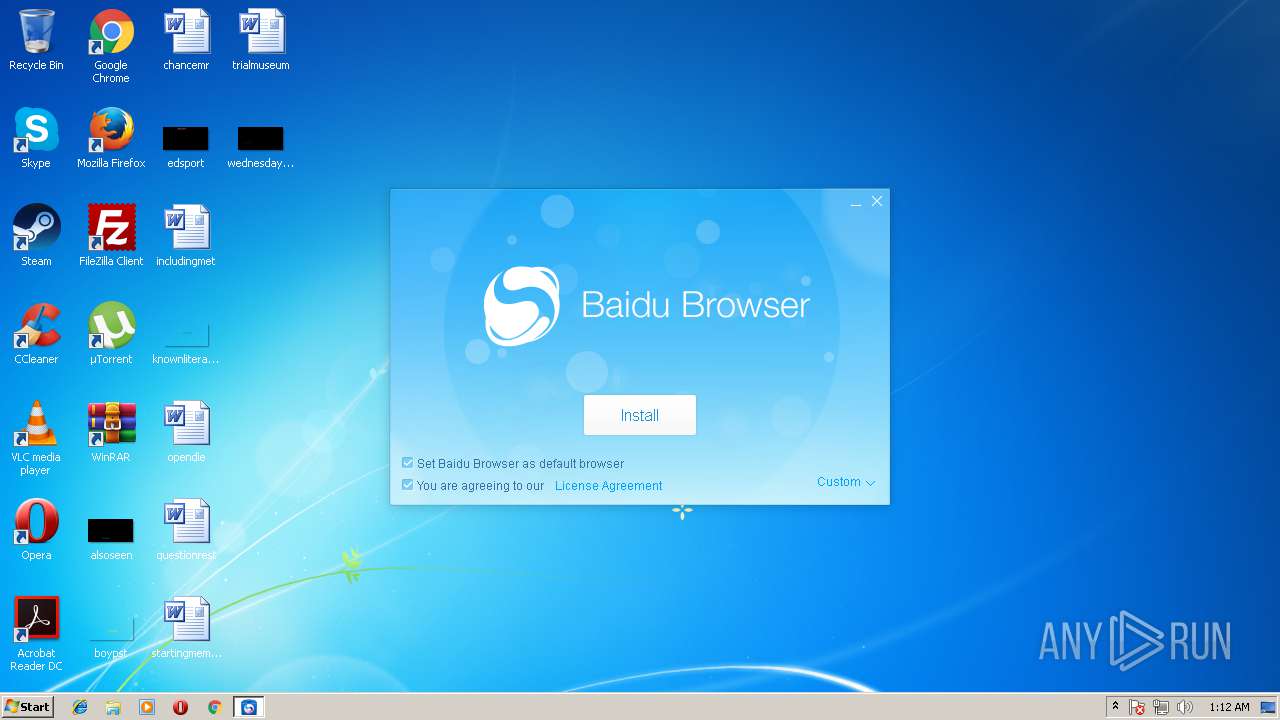The image size is (1280, 720).
Task: Launch Chrome from the taskbar
Action: pyautogui.click(x=214, y=707)
